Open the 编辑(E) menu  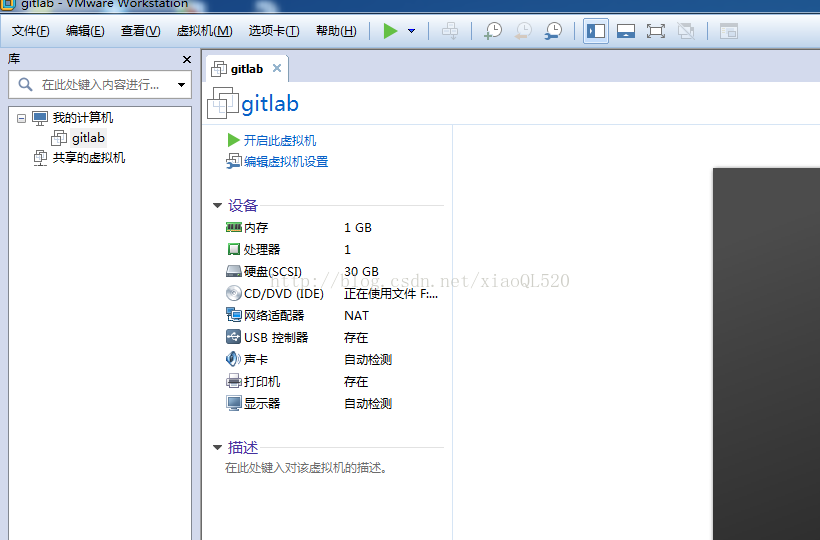85,31
